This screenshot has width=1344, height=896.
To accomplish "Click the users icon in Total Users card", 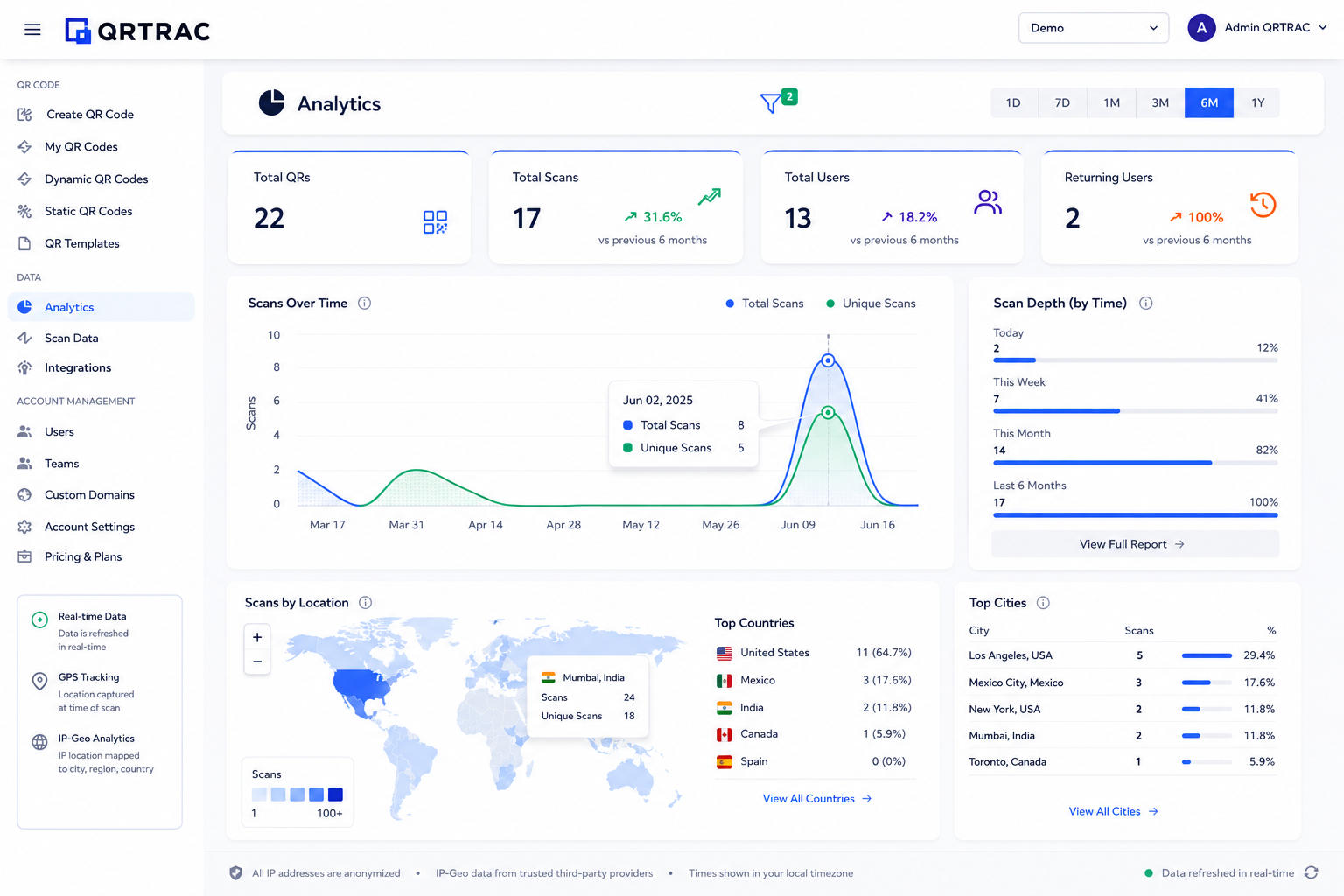I will [x=988, y=202].
